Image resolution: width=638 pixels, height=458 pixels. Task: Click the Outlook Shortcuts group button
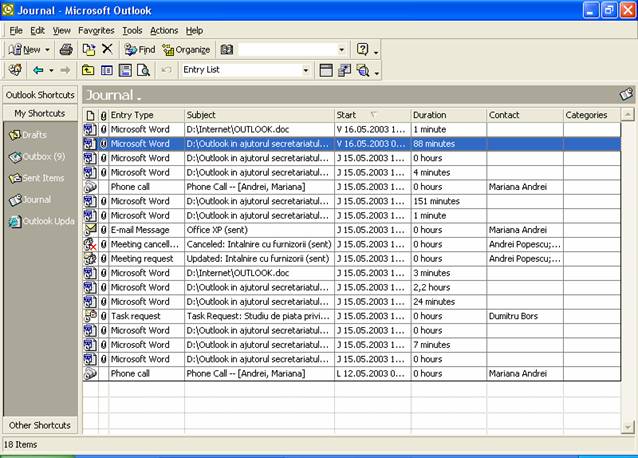40,95
